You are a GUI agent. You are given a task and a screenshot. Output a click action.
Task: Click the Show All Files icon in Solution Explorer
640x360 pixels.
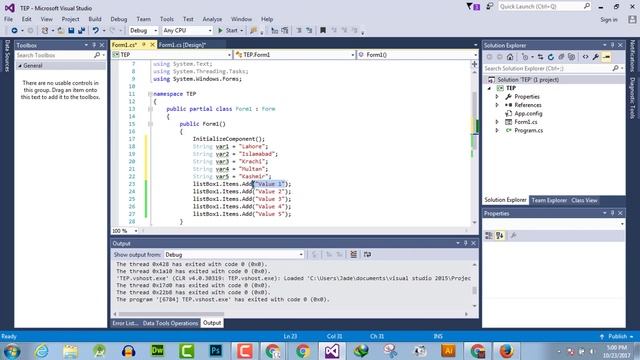(571, 57)
